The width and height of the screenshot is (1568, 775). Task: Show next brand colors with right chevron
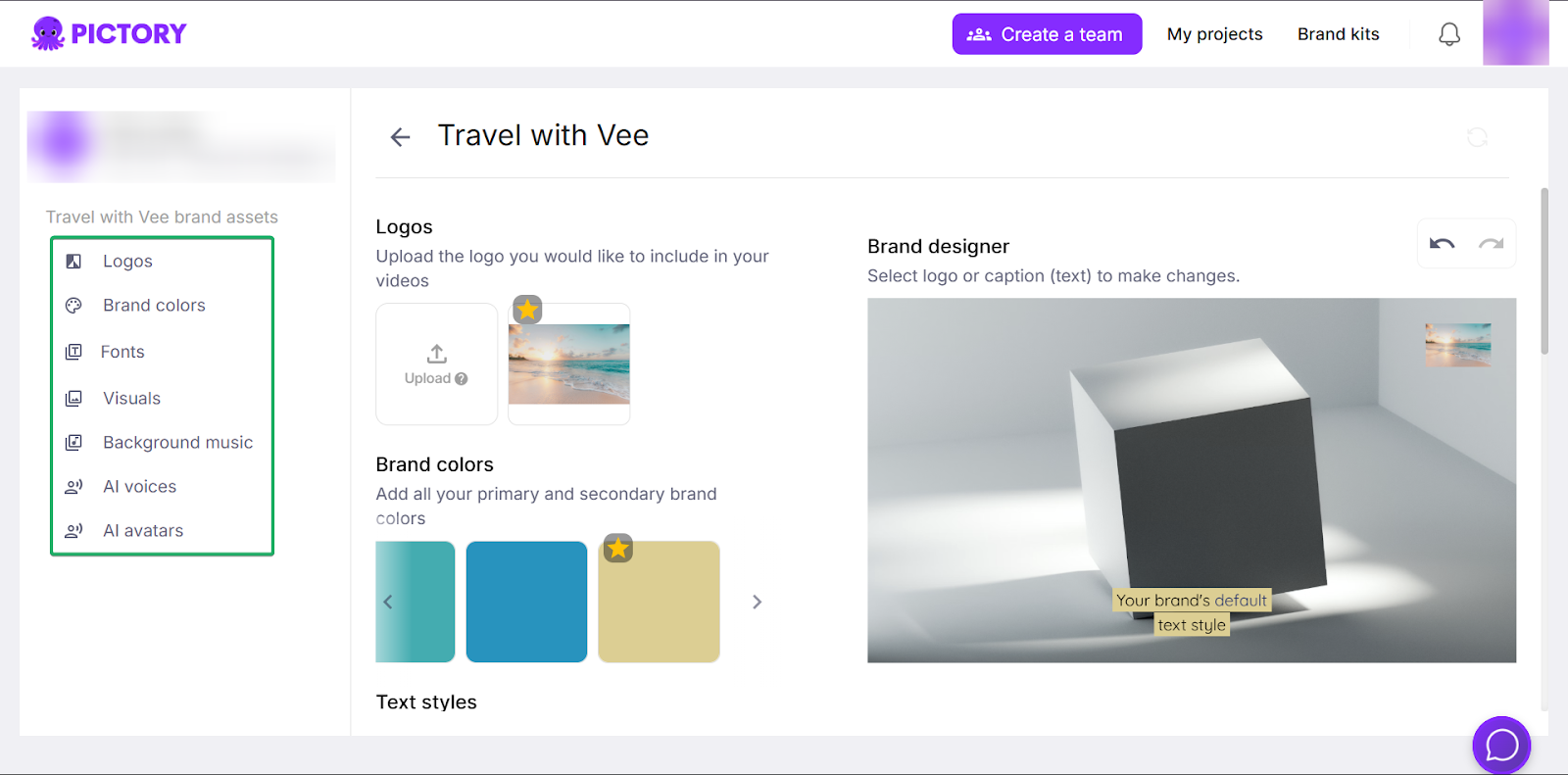(x=757, y=602)
